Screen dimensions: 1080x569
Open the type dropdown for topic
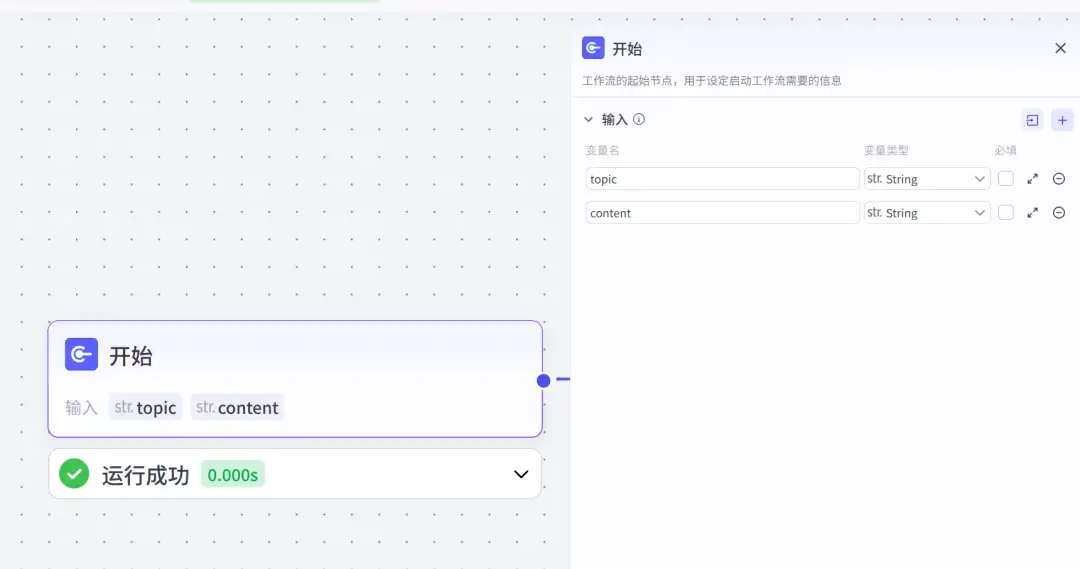coord(927,179)
